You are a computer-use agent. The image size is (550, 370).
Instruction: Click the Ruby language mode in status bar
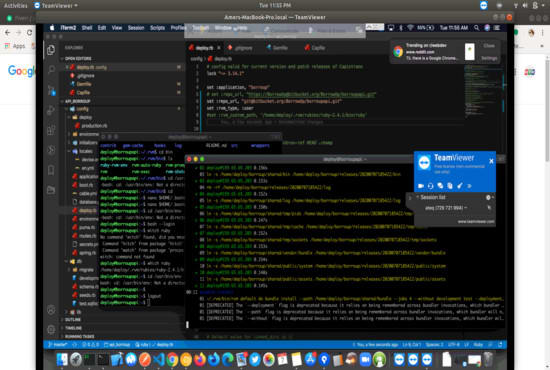478,345
